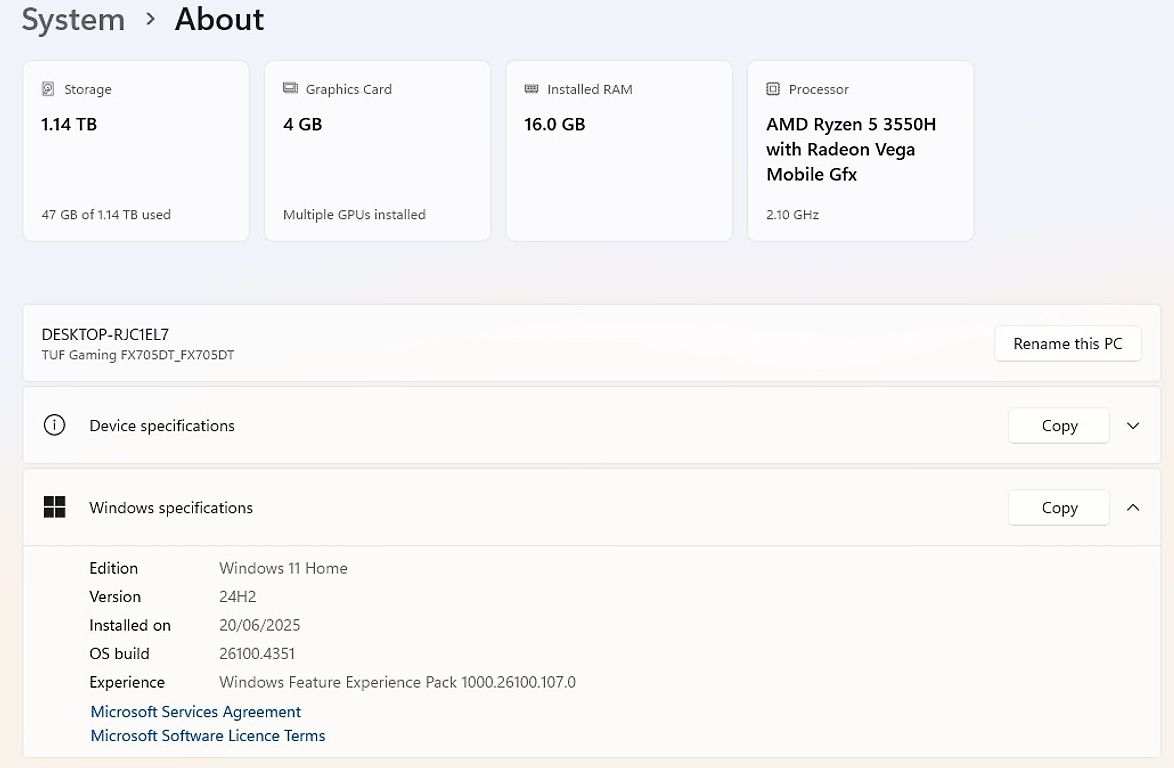
Task: Click the OS build label
Action: coord(119,653)
